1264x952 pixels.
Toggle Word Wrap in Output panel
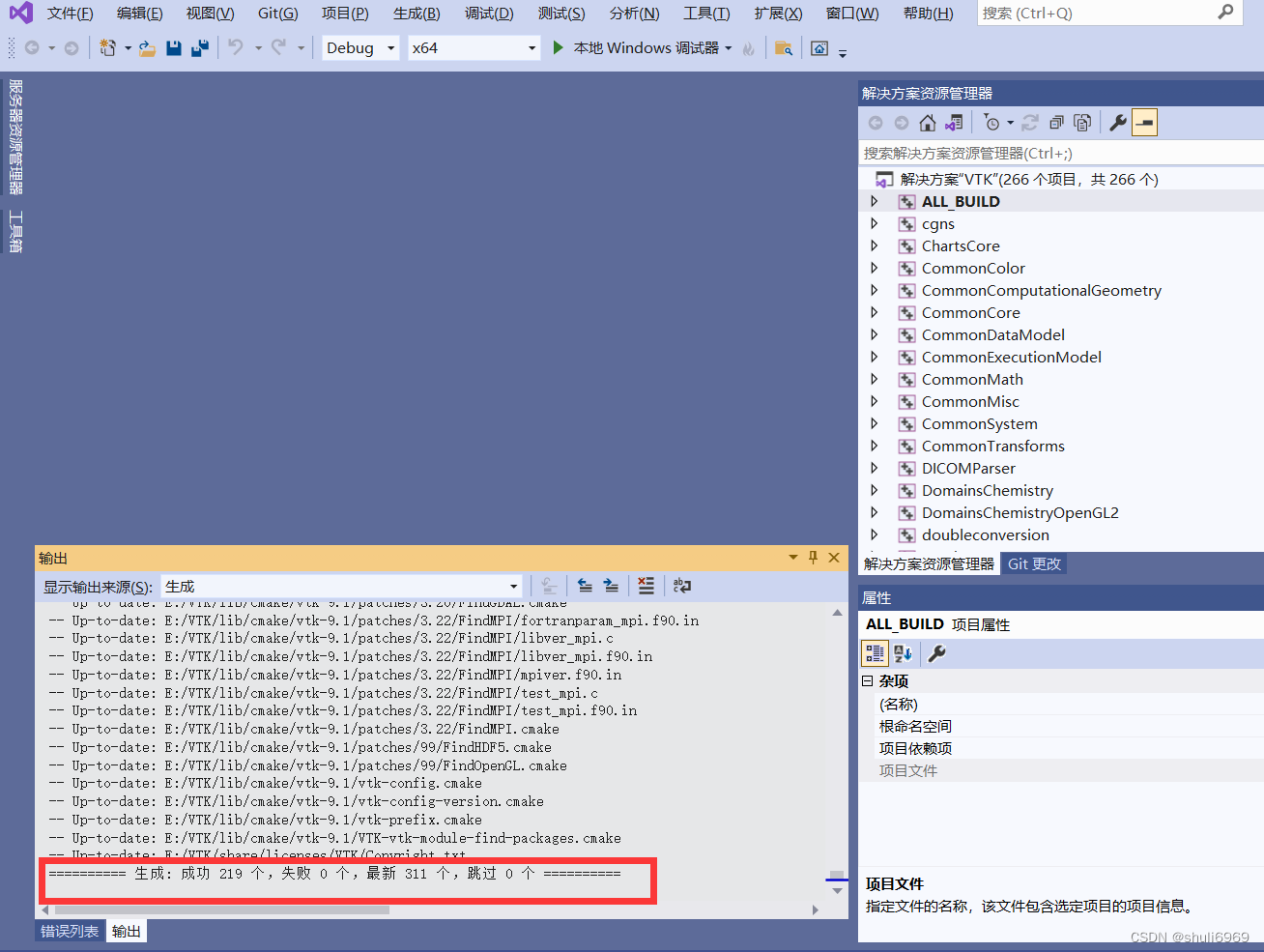point(682,586)
